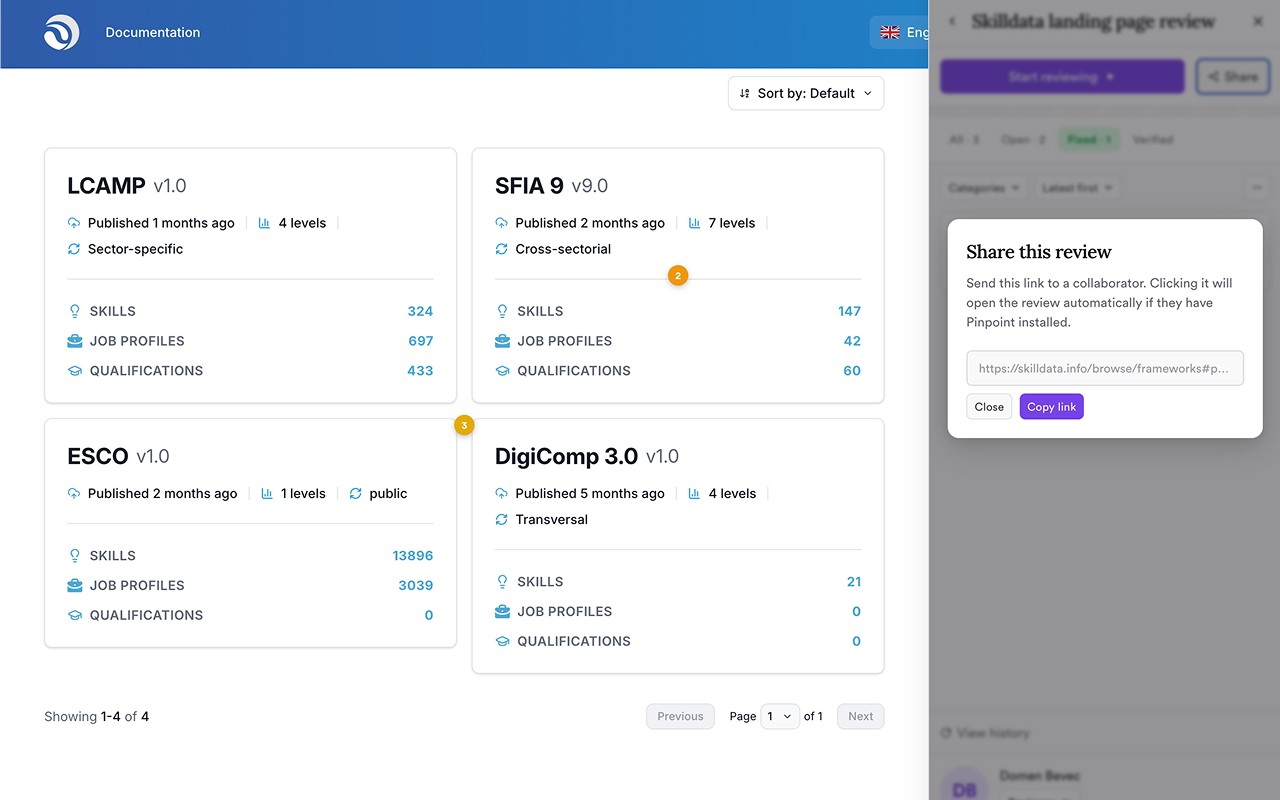Click the Cross-sectorial cycle icon
The image size is (1280, 800).
point(502,249)
